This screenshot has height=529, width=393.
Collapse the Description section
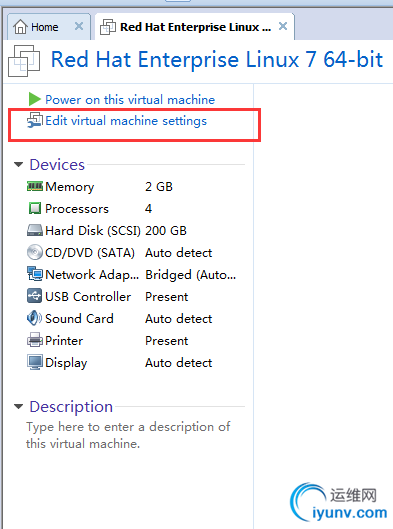[18, 407]
